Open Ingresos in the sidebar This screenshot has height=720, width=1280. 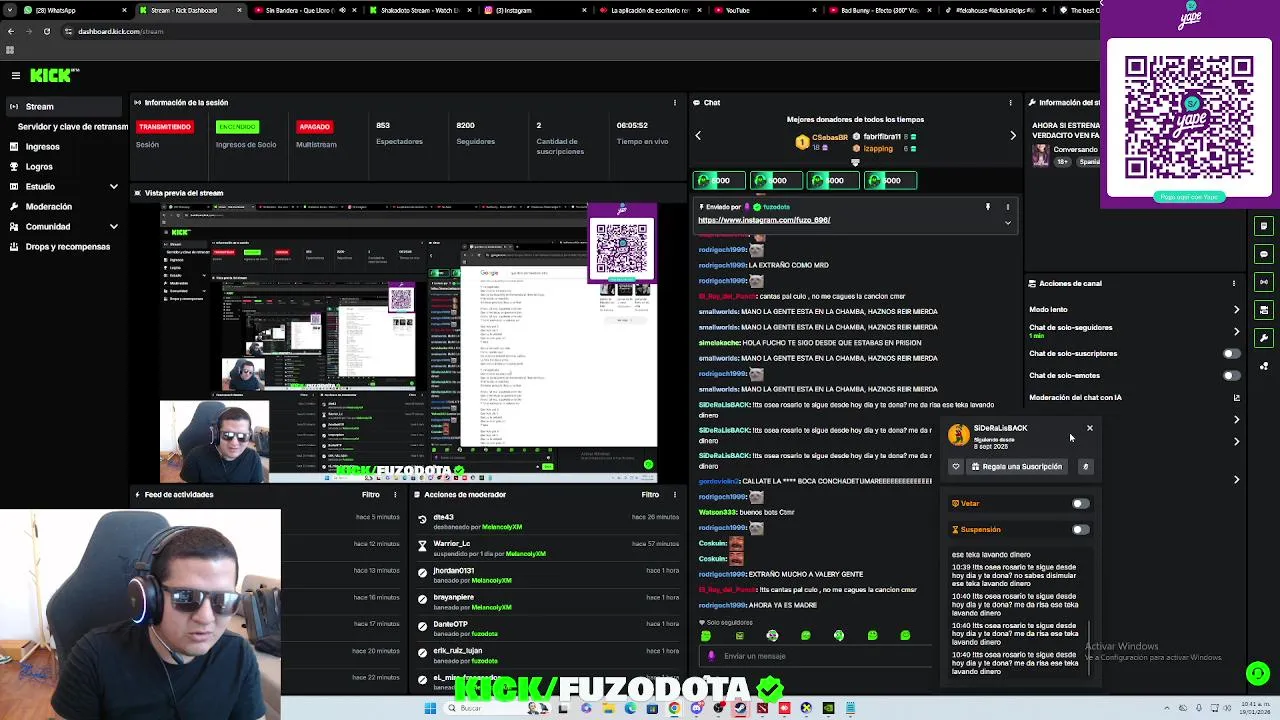click(42, 146)
